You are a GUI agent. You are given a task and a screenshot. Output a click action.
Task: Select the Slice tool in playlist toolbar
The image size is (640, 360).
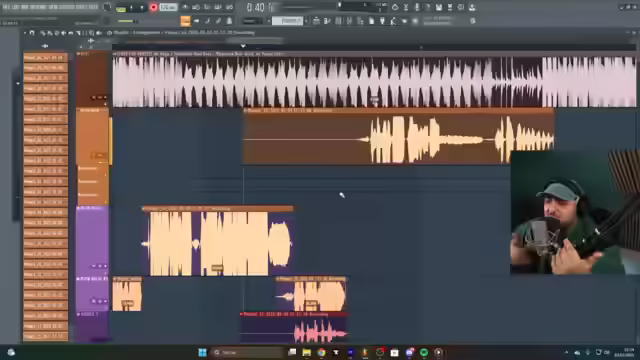point(78,33)
